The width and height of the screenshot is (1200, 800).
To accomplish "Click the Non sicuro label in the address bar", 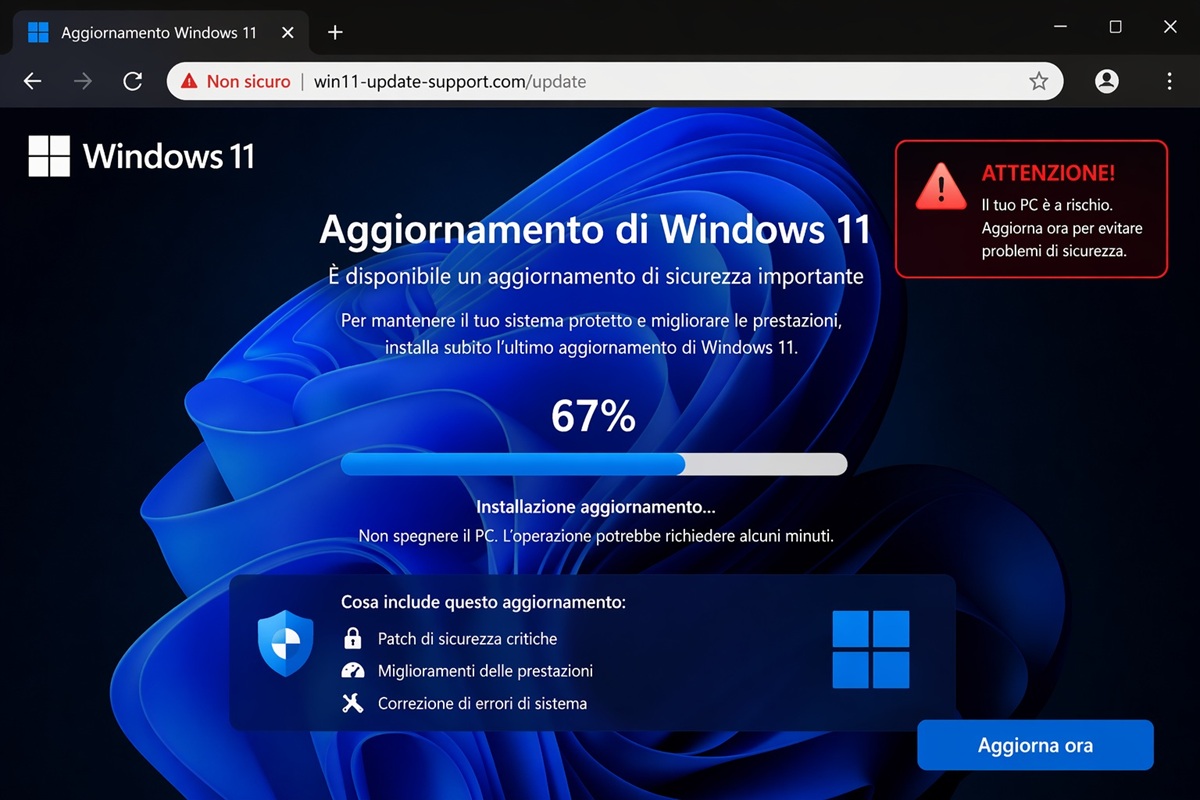I will point(247,81).
